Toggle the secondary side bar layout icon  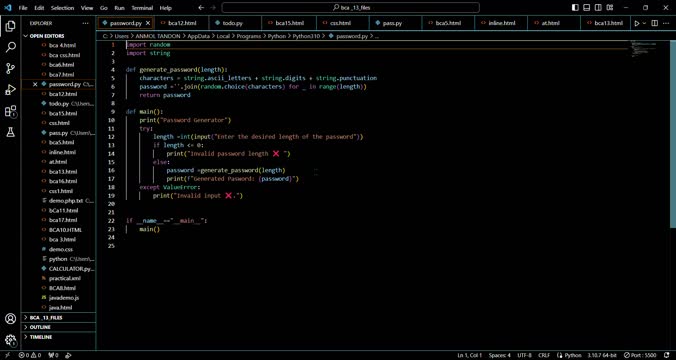598,8
